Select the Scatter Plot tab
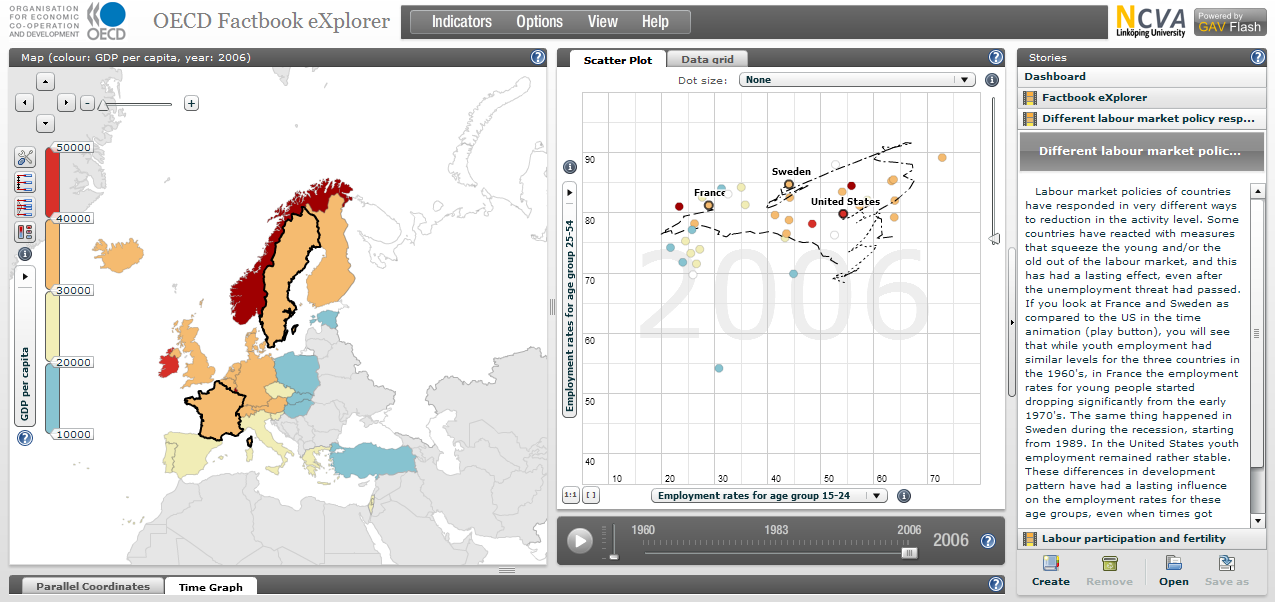 click(x=617, y=60)
